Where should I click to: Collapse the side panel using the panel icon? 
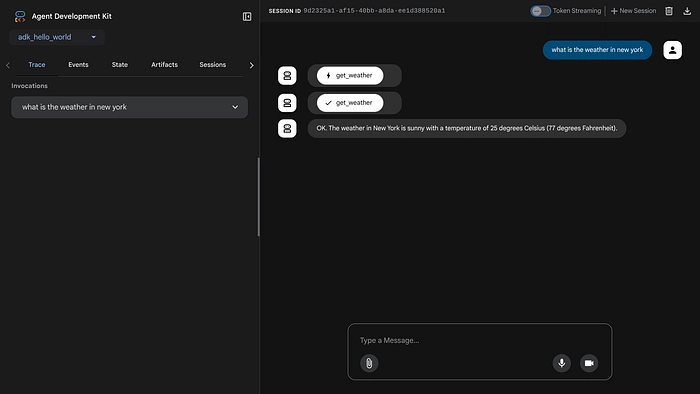(247, 17)
